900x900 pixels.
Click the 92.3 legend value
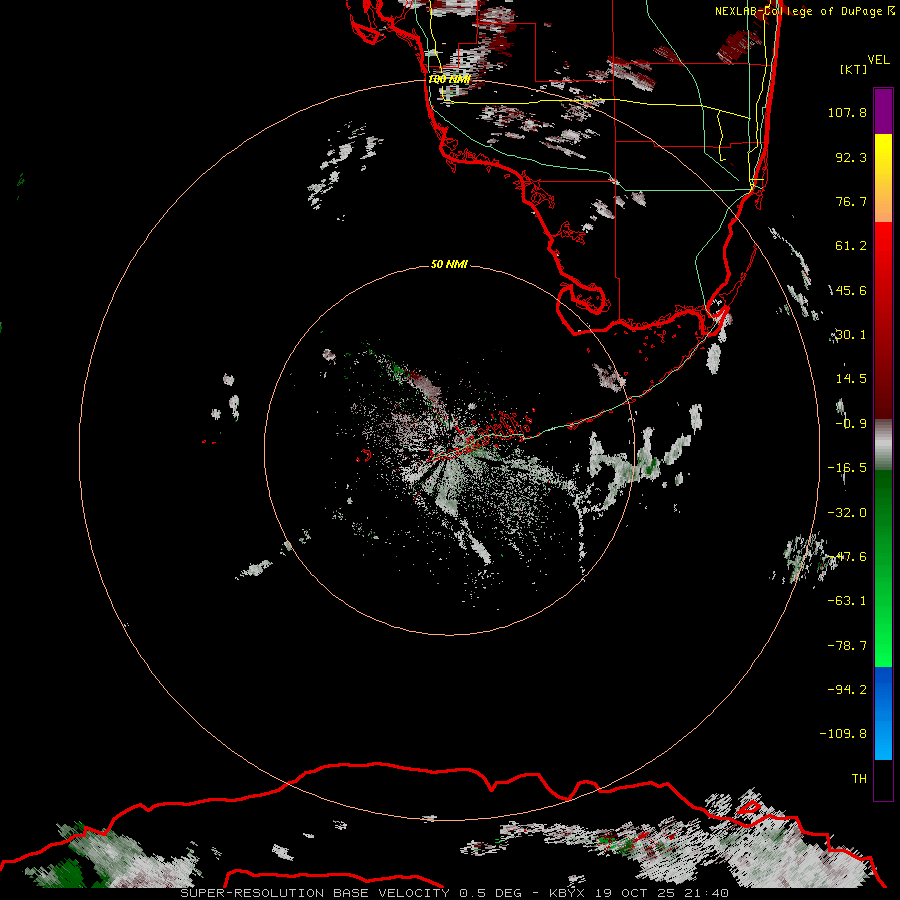pyautogui.click(x=851, y=157)
